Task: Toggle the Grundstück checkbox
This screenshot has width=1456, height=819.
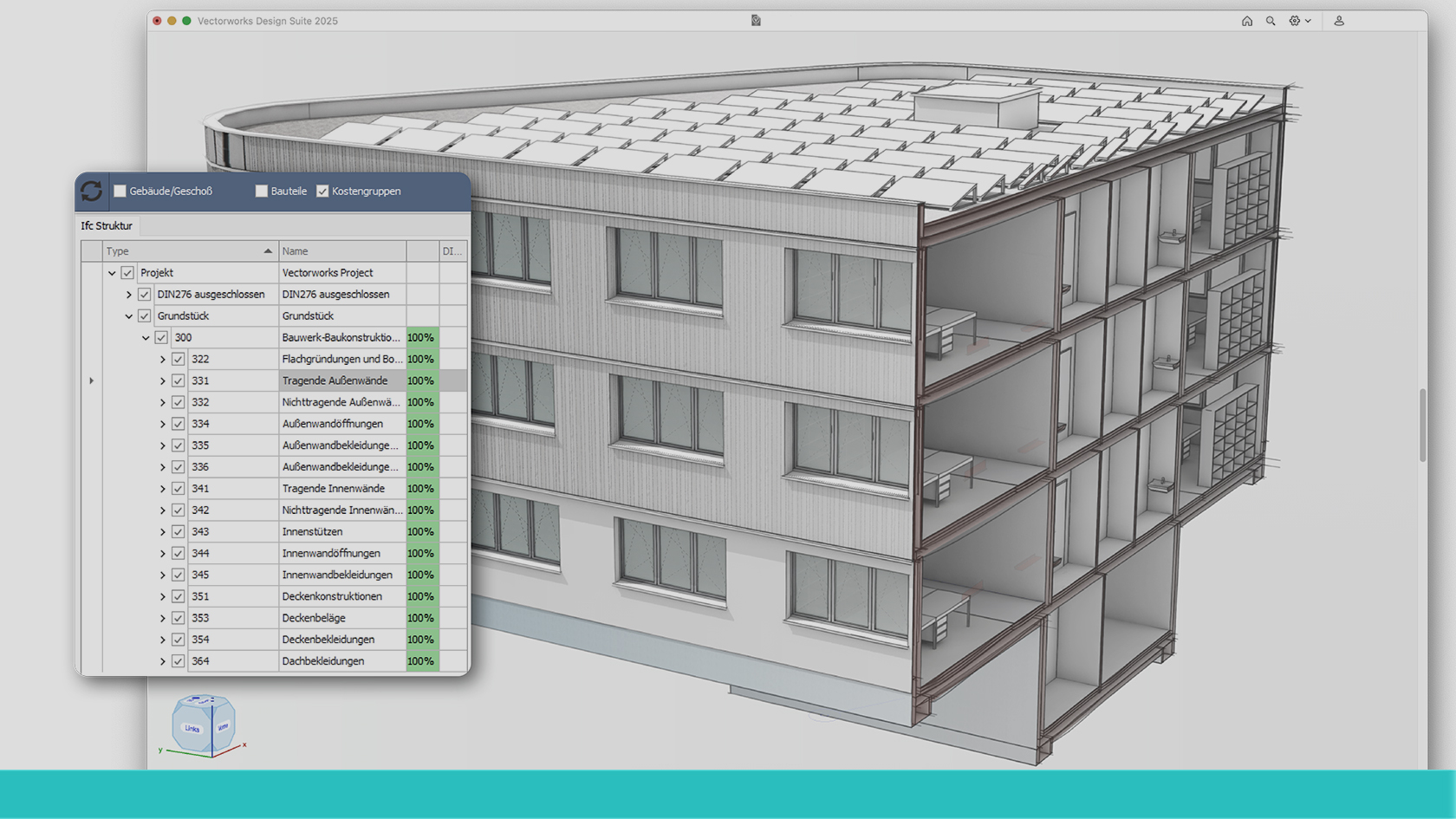Action: click(145, 316)
